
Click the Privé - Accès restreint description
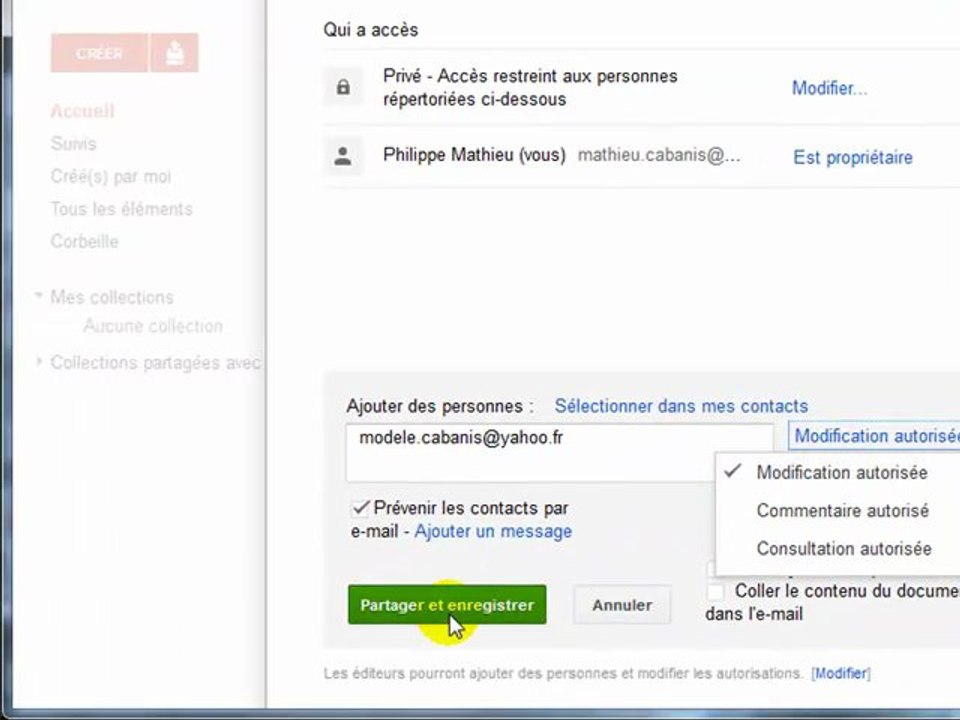click(x=530, y=88)
